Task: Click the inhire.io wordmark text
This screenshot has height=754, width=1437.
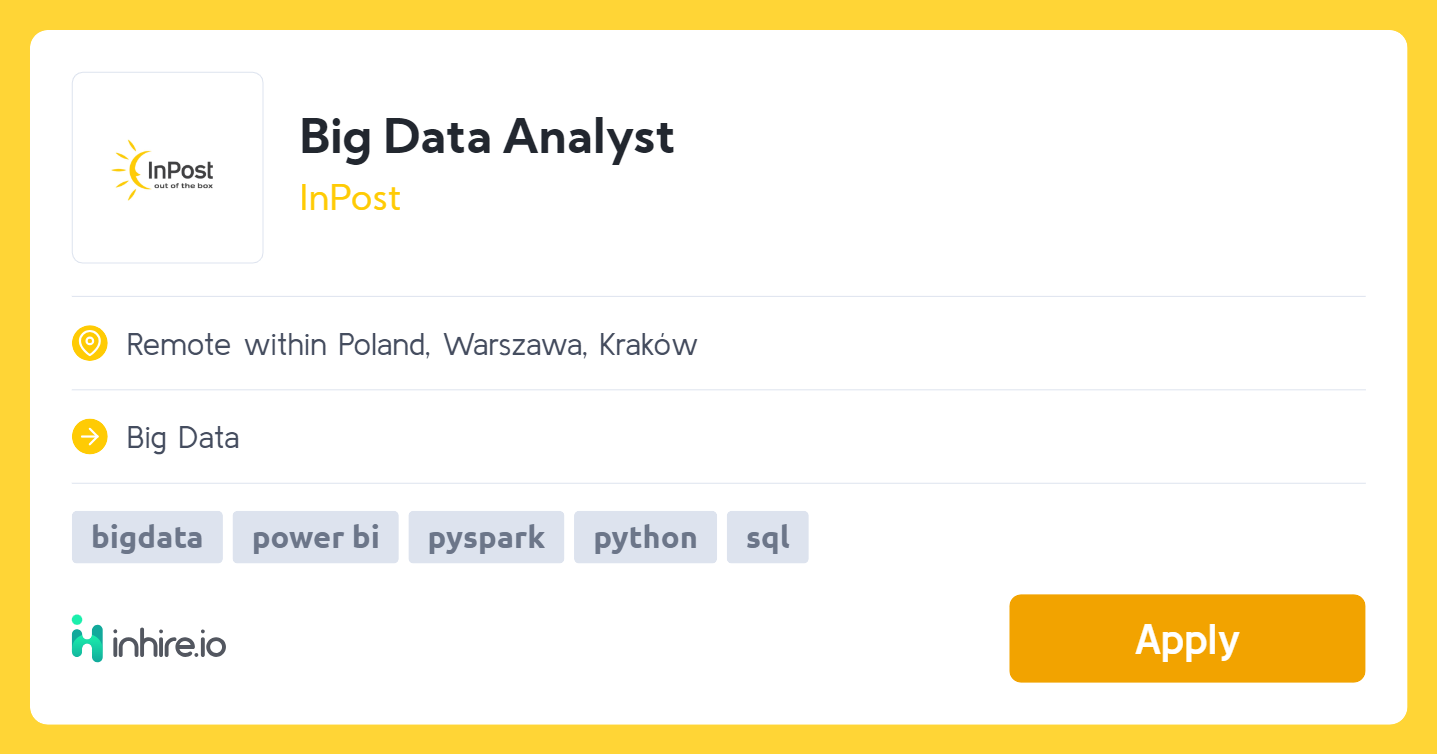Action: pyautogui.click(x=169, y=644)
